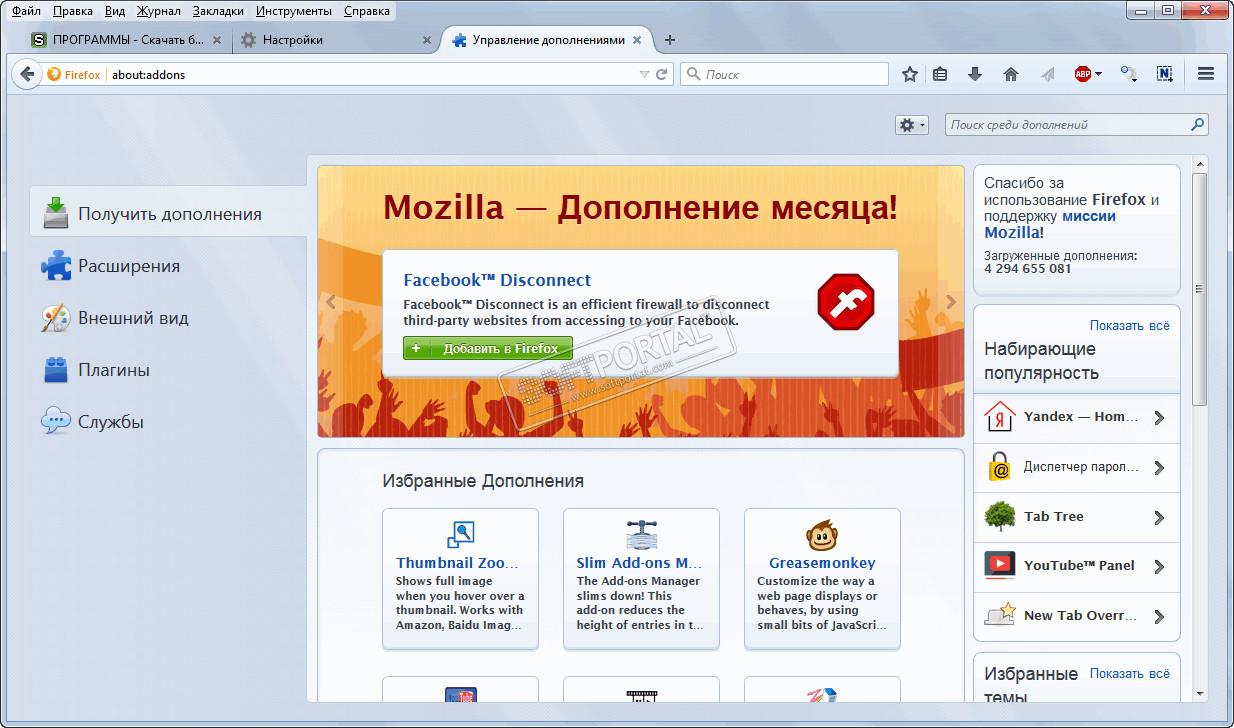Click the Slim Add-ons Manager icon
Viewport: 1234px width, 728px height.
click(641, 534)
